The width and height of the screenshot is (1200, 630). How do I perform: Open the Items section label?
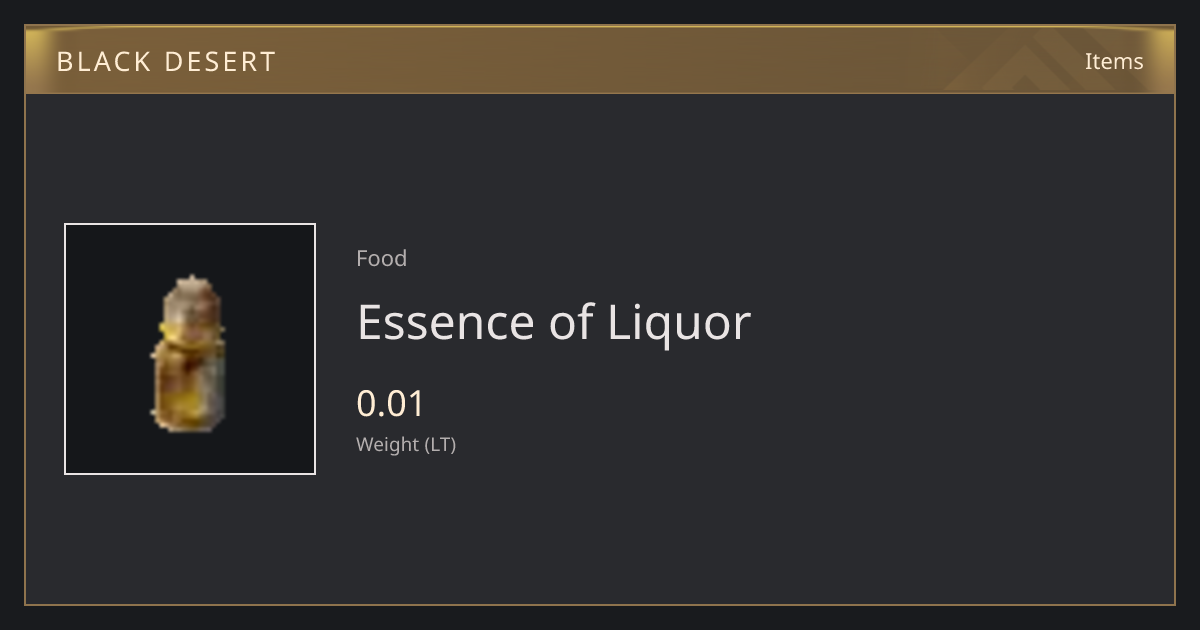click(1114, 61)
